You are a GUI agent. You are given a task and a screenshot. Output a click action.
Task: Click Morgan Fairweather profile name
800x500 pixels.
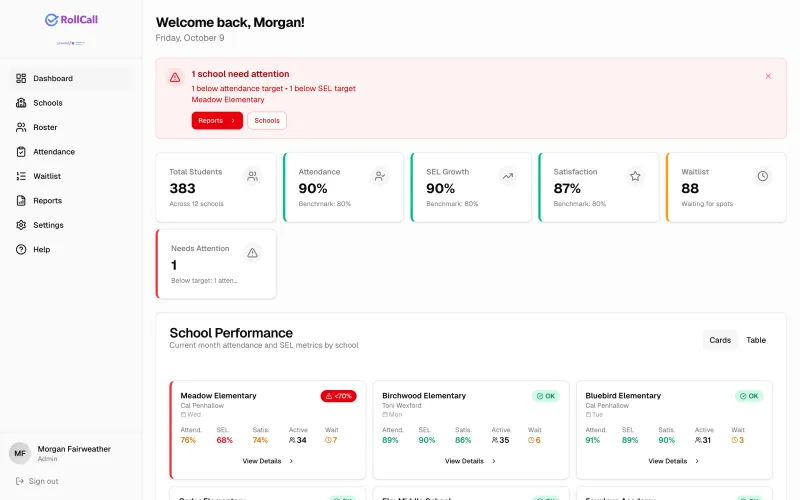coord(74,449)
